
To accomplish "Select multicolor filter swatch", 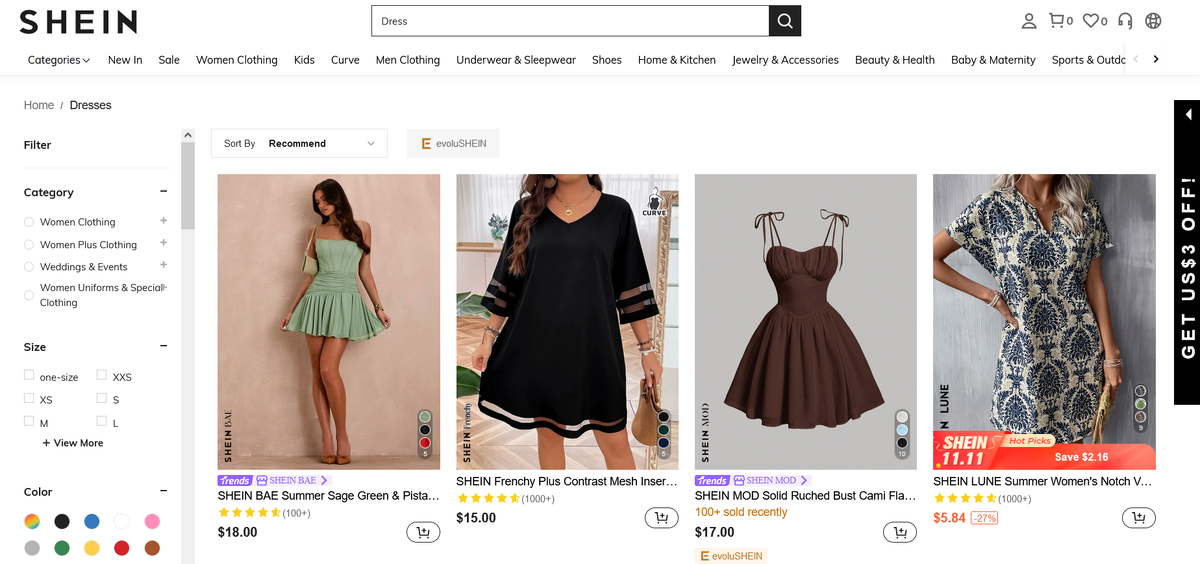I will (33, 521).
